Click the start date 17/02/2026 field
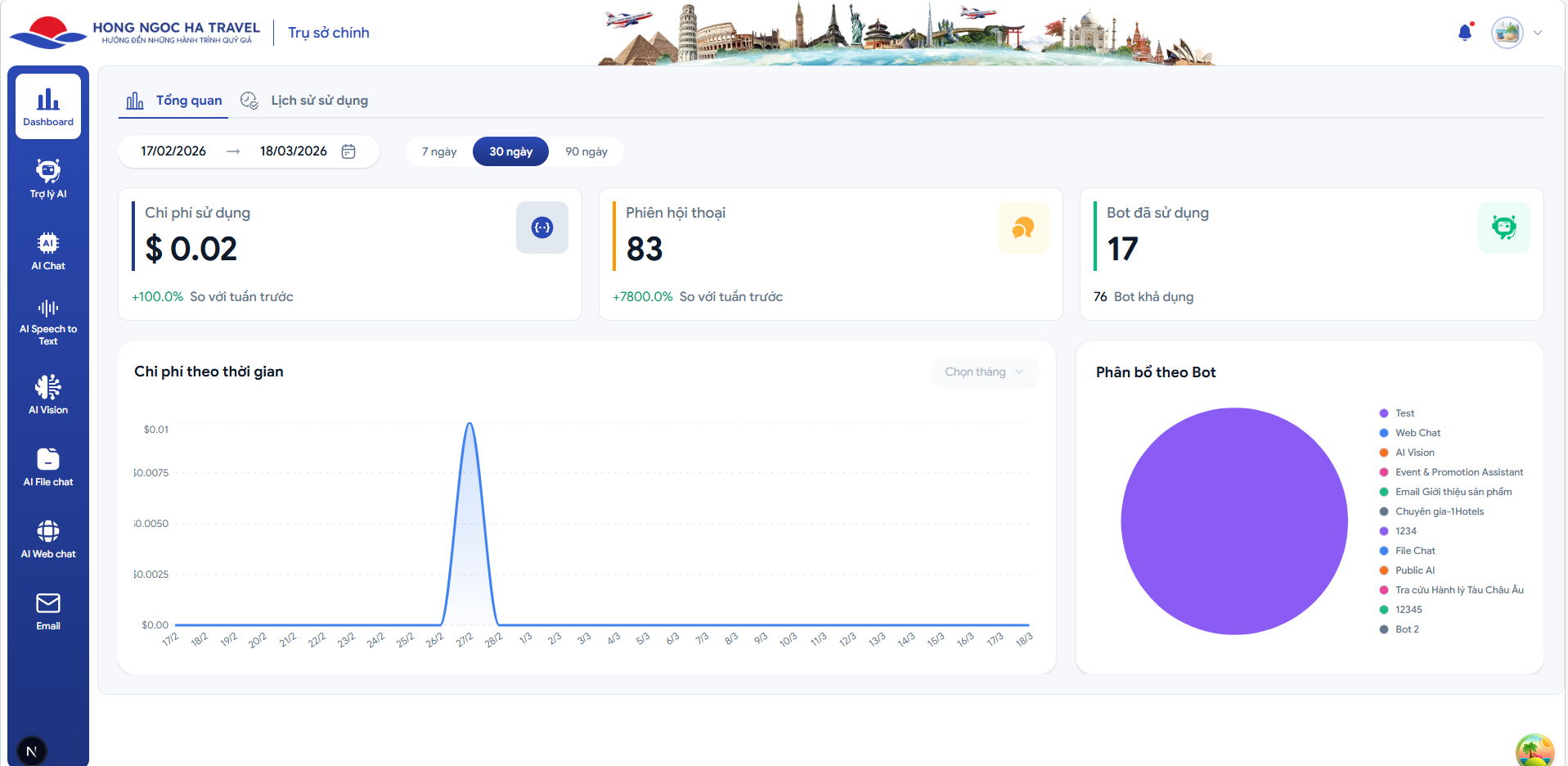 (x=173, y=151)
